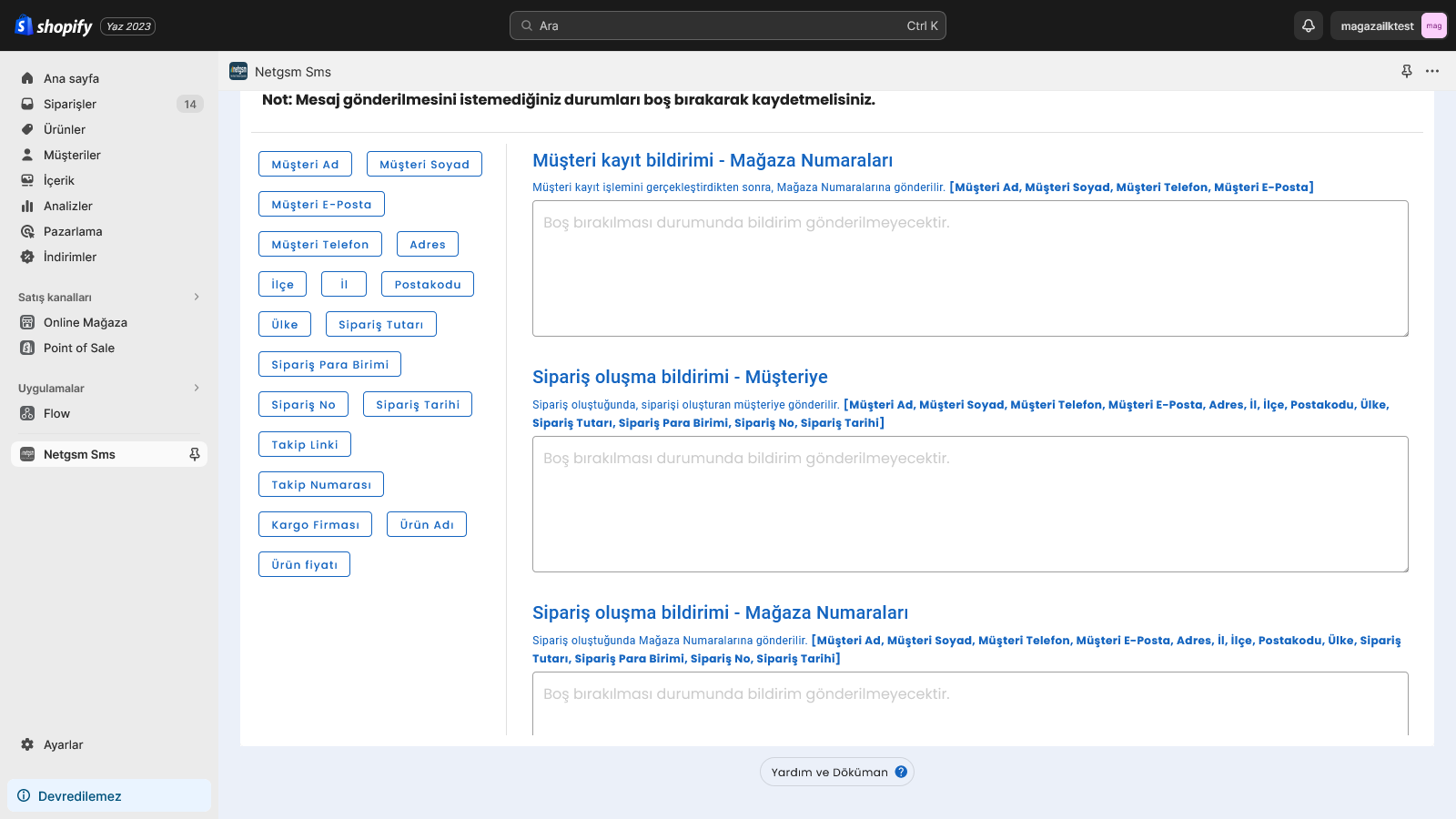Open Ürünler in the sidebar
The image size is (1456, 819).
click(109, 129)
